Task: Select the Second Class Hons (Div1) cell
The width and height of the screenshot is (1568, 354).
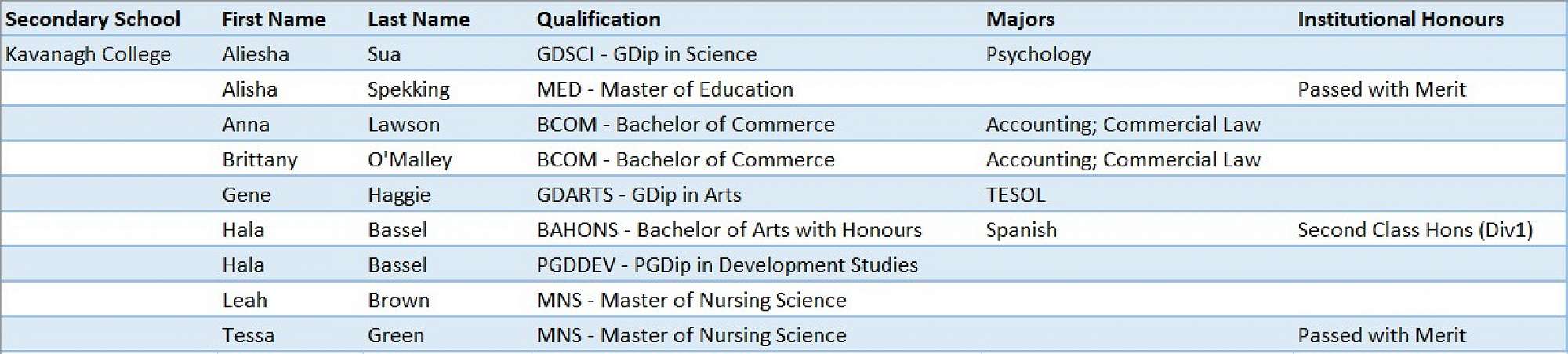Action: tap(1414, 230)
